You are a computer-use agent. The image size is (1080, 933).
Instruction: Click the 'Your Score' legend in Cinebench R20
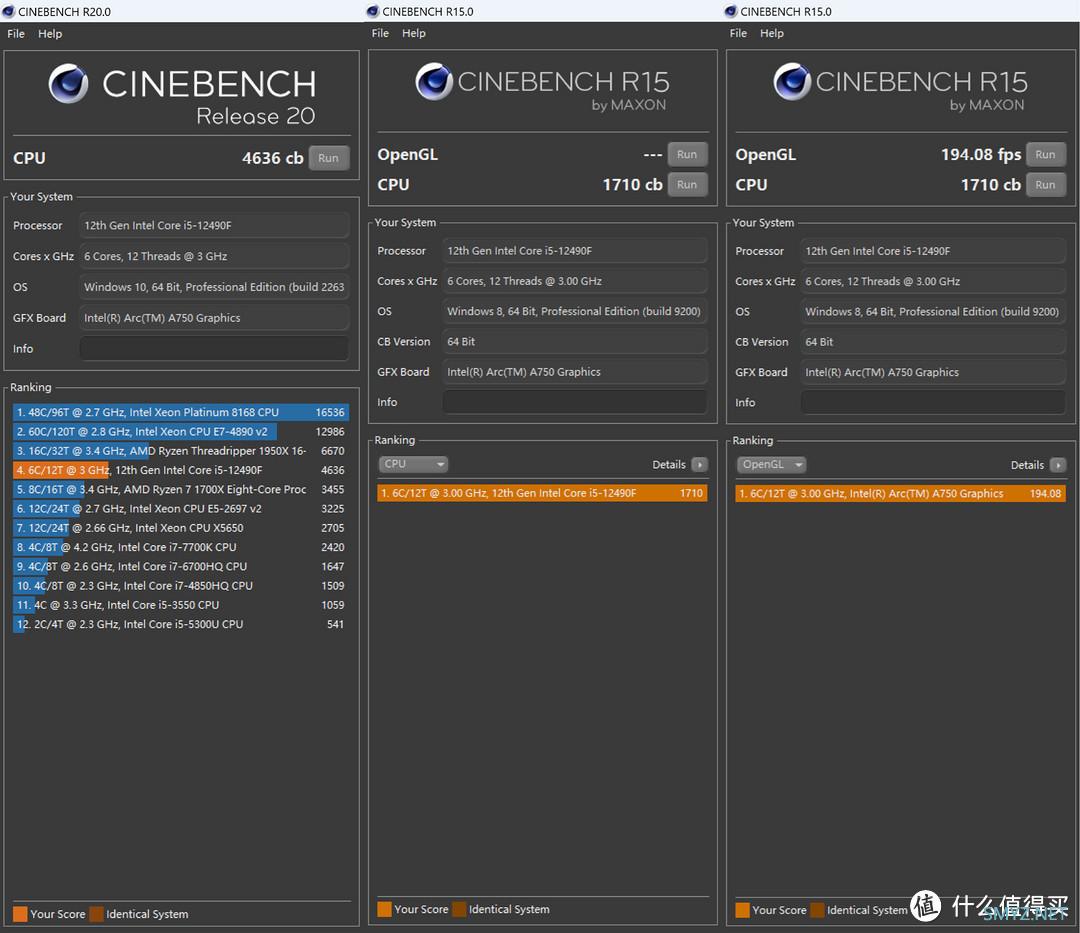[50, 914]
